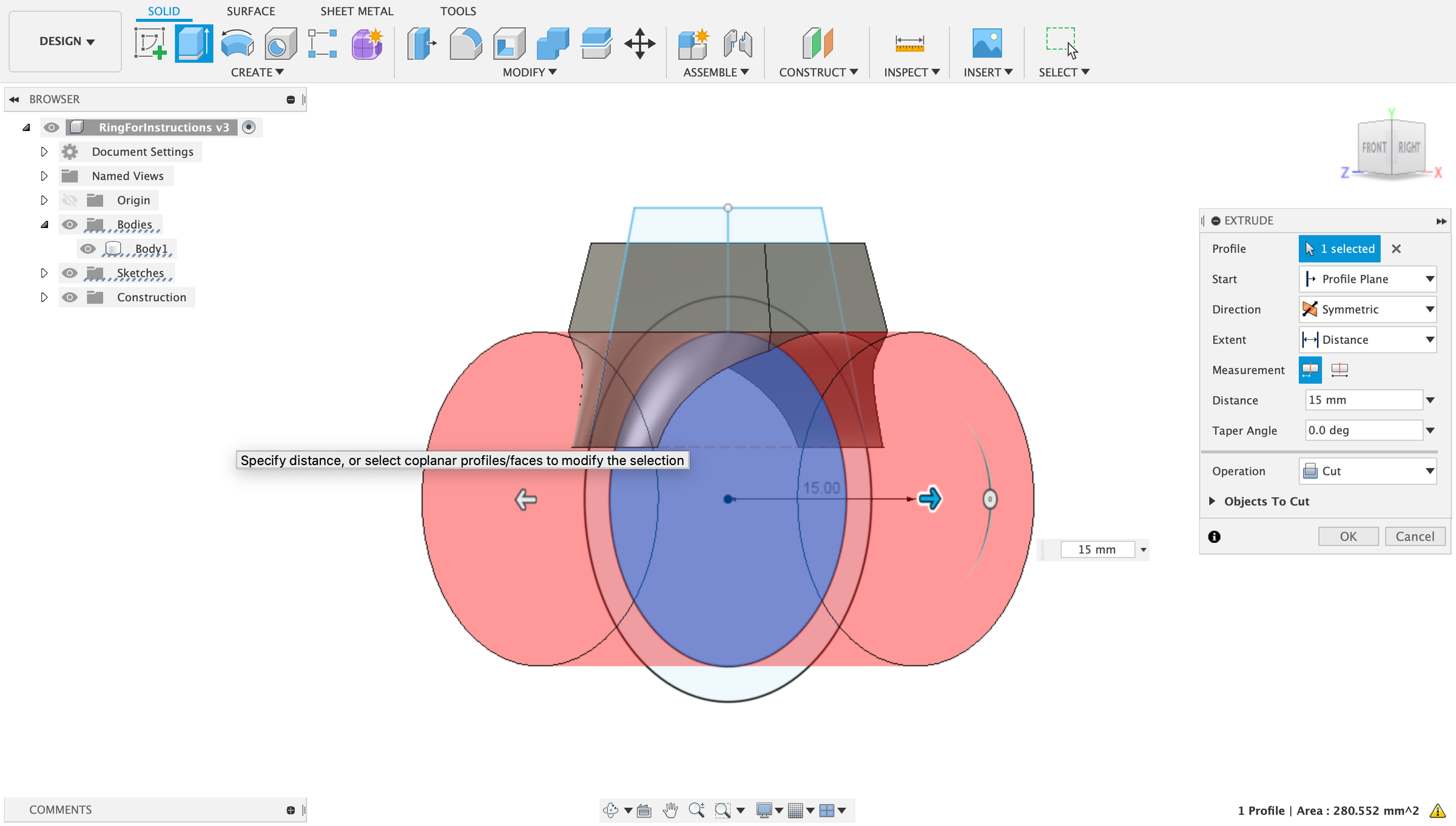Cancel the Extrude dialog
Image resolution: width=1456 pixels, height=826 pixels.
1414,536
